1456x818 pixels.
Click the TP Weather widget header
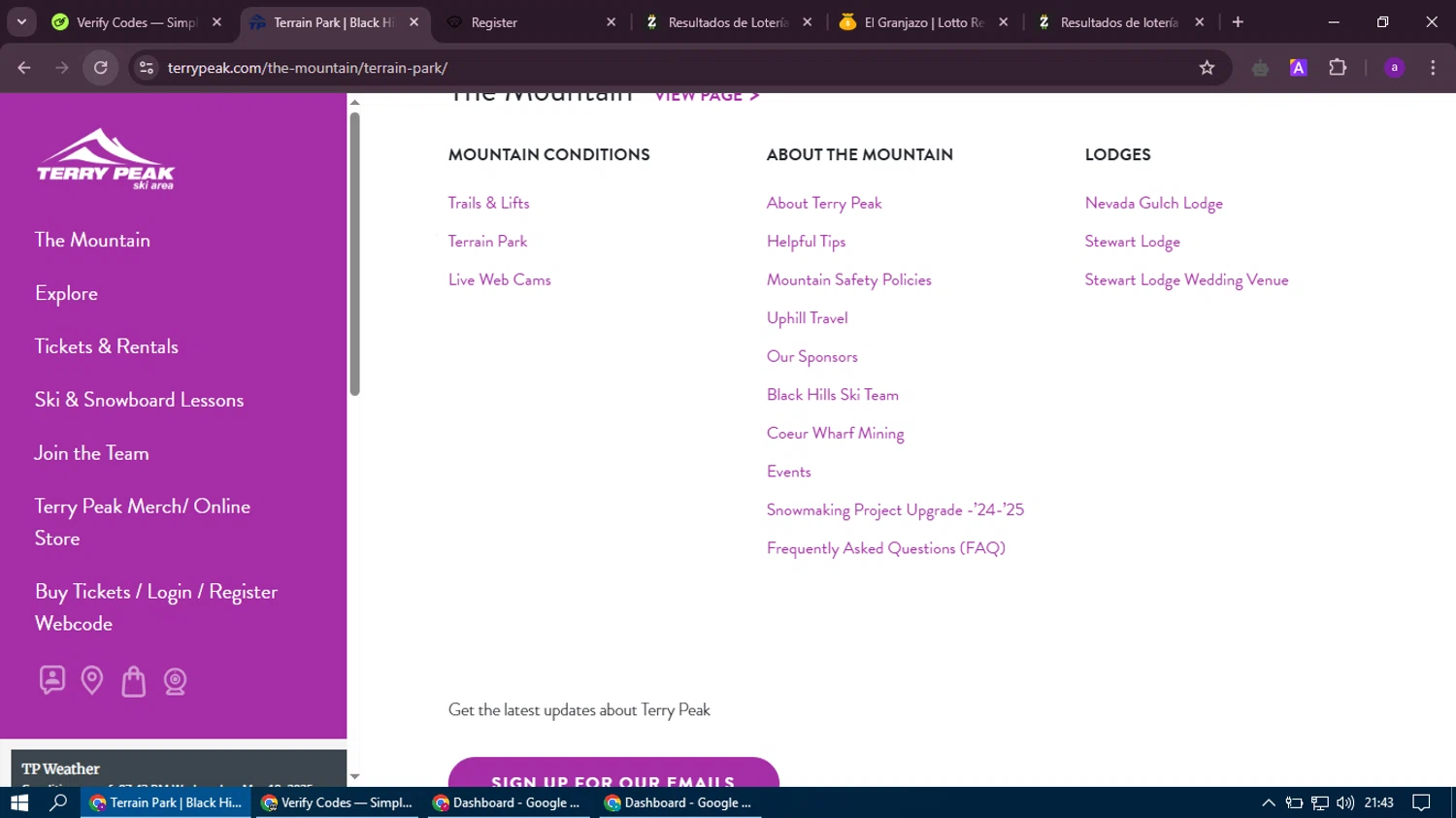tap(60, 769)
